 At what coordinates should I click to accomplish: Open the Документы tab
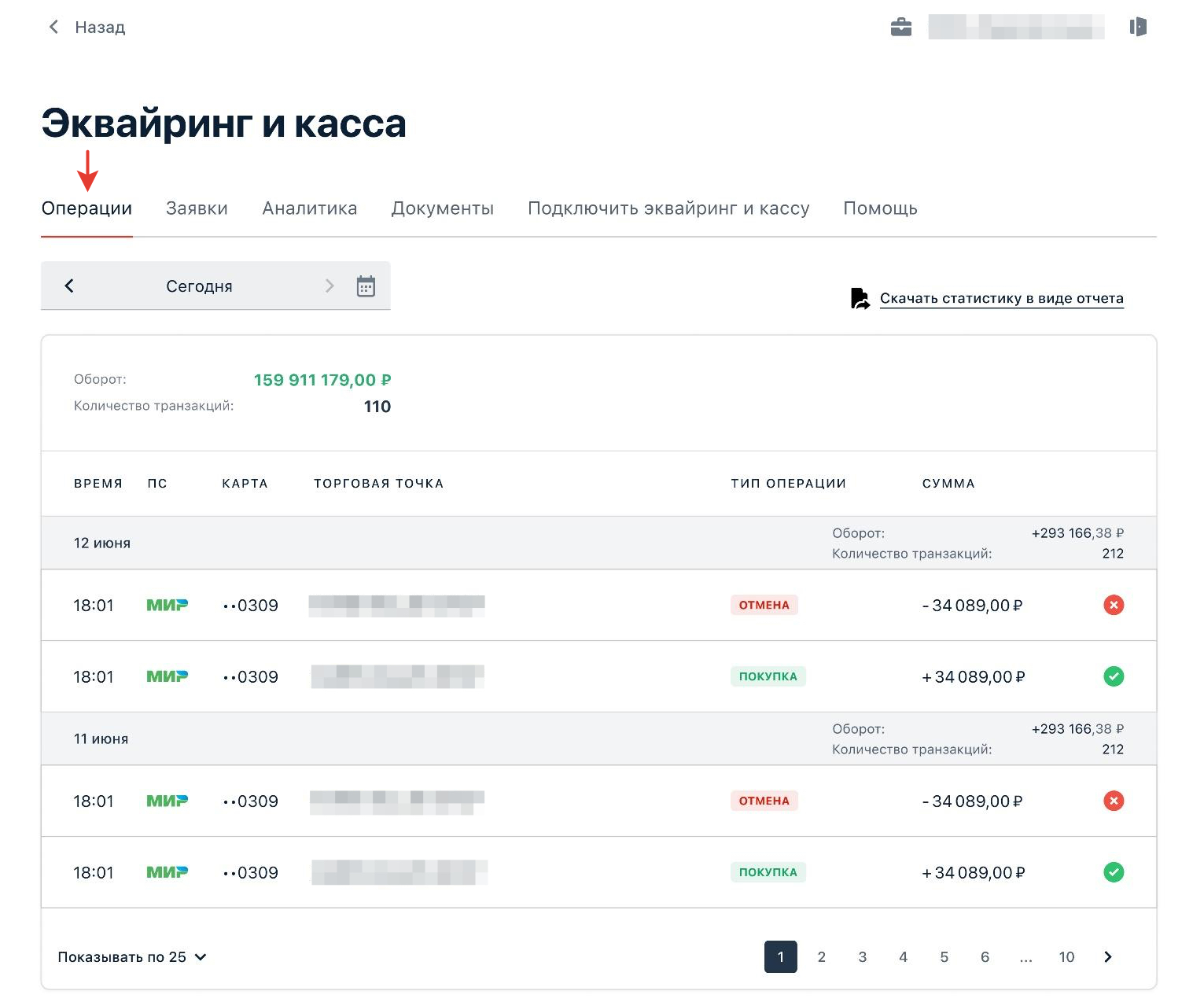click(442, 208)
